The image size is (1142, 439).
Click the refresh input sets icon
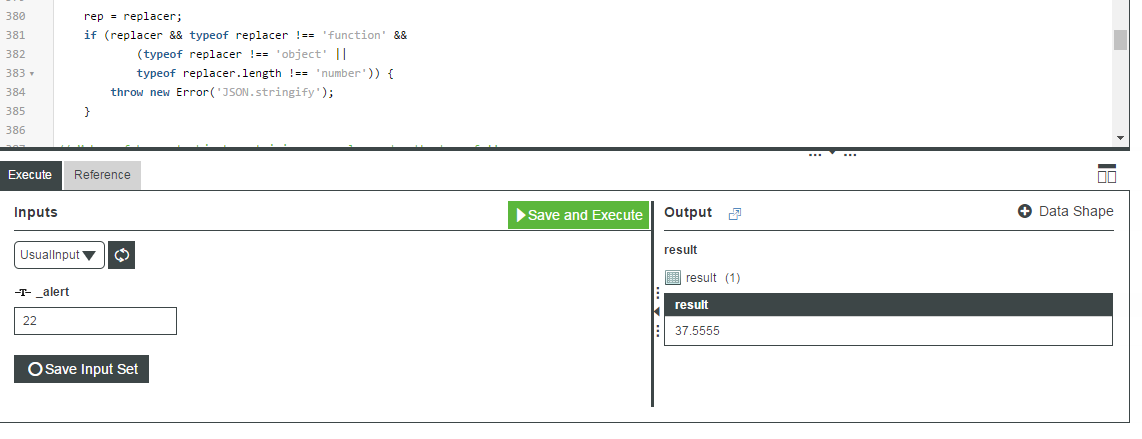pos(122,255)
